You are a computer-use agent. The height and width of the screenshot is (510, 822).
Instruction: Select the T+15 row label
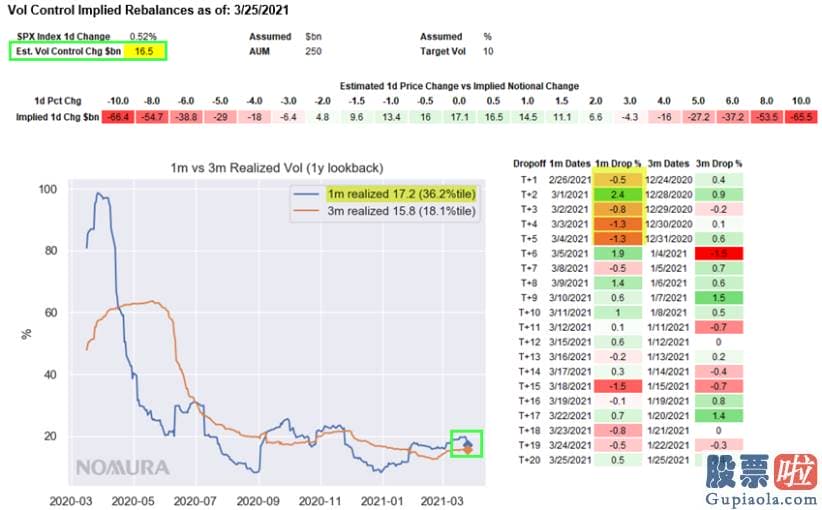(x=529, y=386)
